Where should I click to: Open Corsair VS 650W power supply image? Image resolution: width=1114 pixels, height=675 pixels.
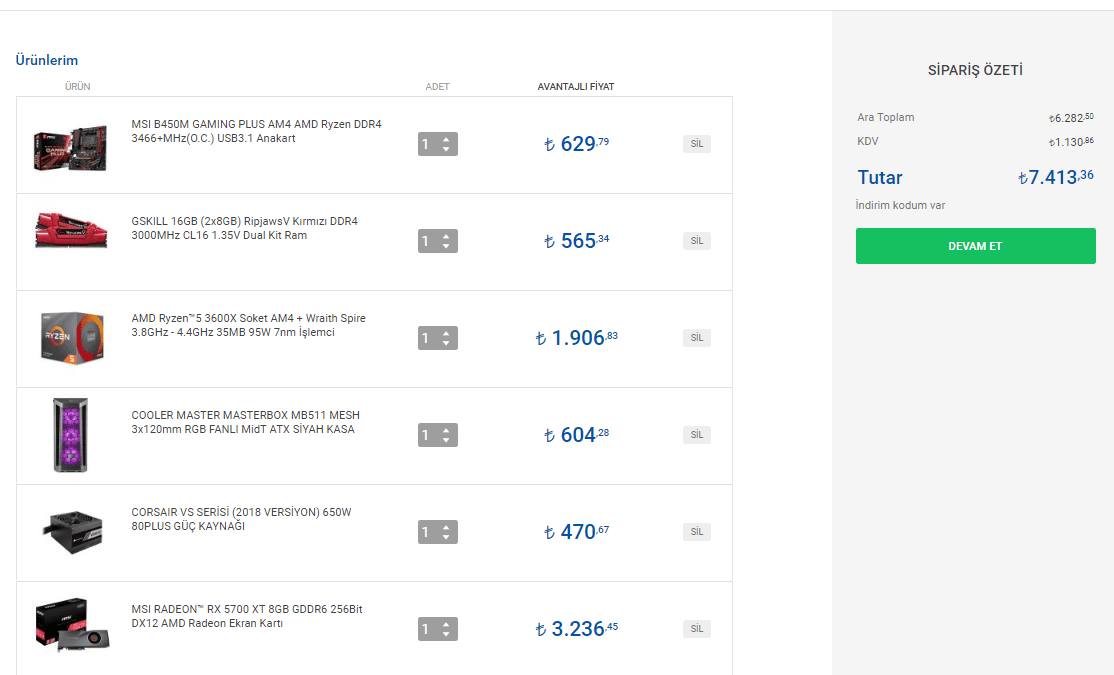point(72,531)
